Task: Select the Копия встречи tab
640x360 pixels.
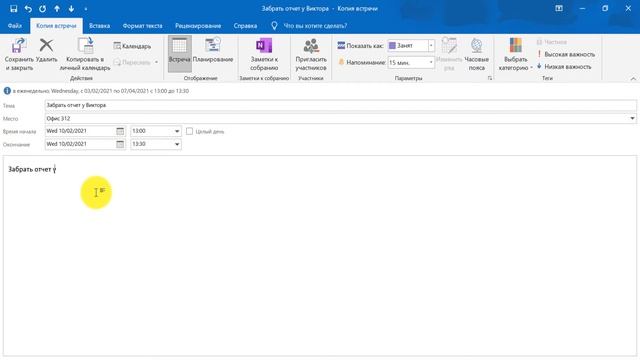Action: point(56,26)
